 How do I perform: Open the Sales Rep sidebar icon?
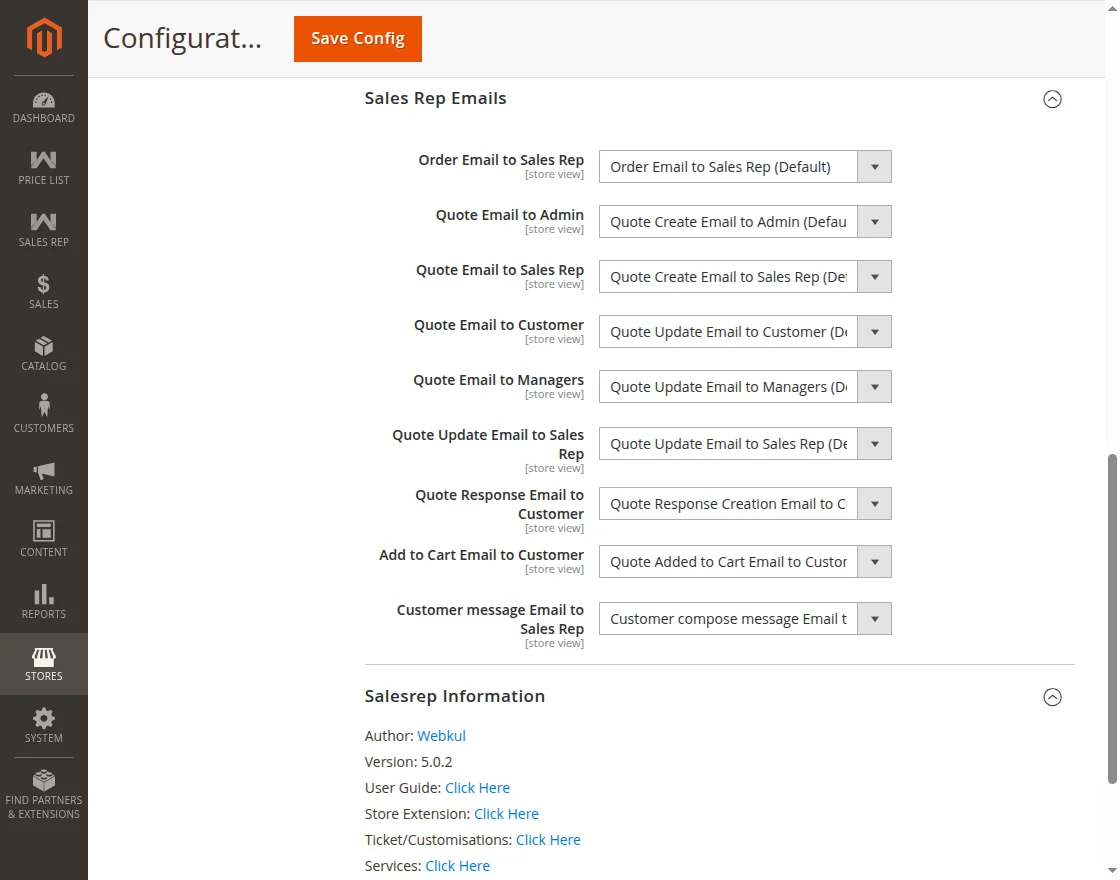tap(44, 222)
